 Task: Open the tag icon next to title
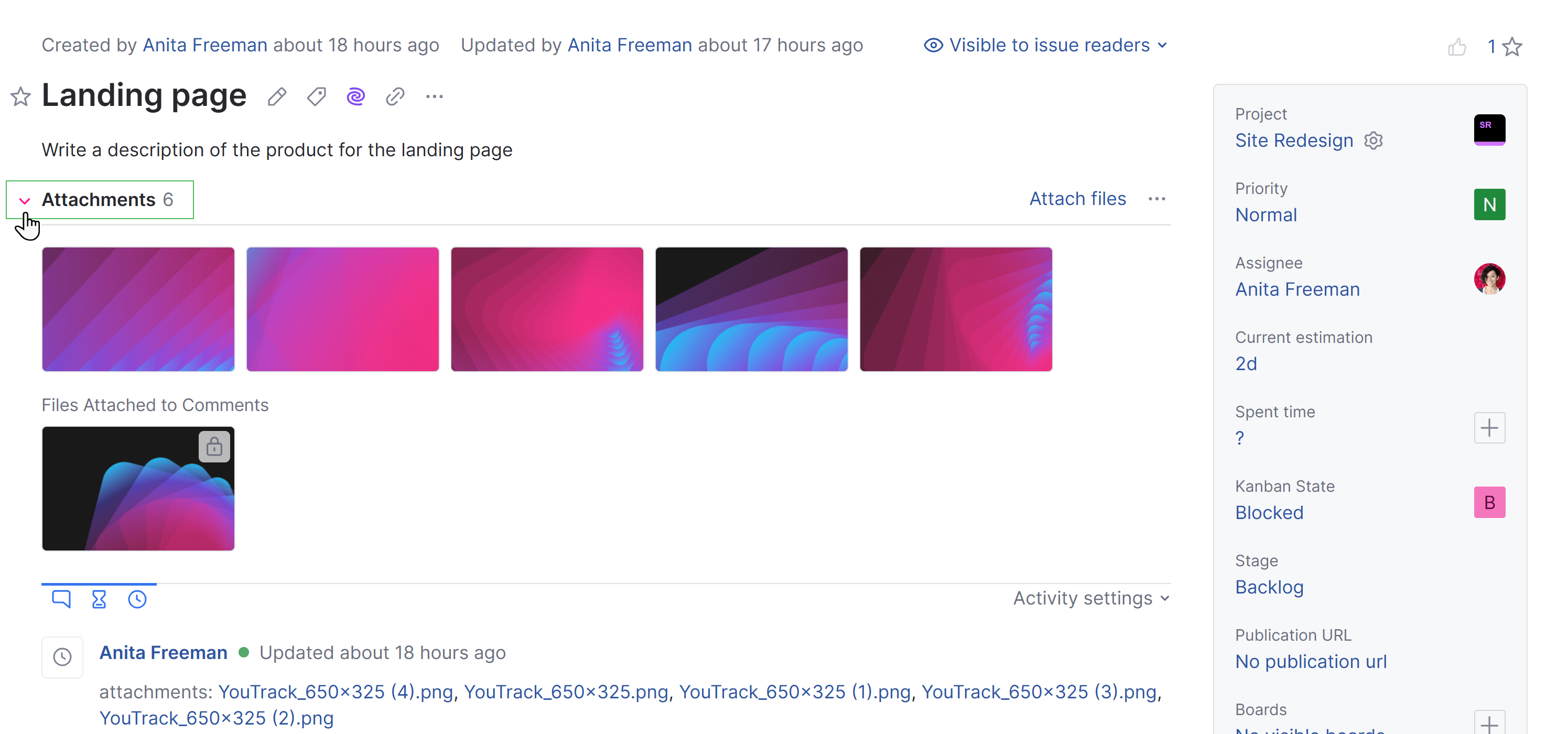317,97
